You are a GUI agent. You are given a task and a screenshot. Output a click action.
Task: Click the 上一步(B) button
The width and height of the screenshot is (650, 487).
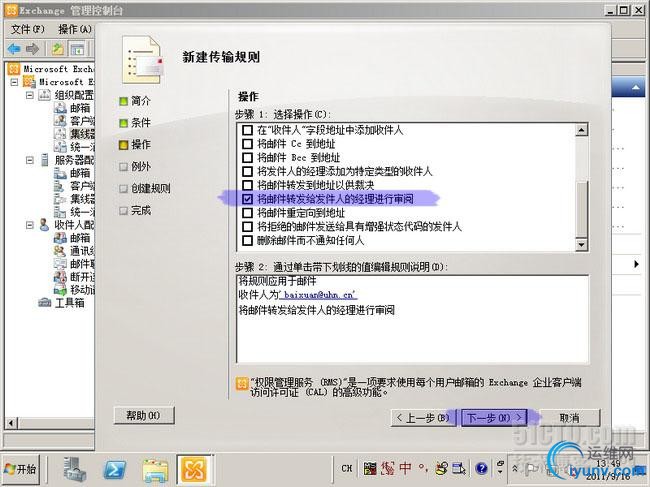(423, 418)
